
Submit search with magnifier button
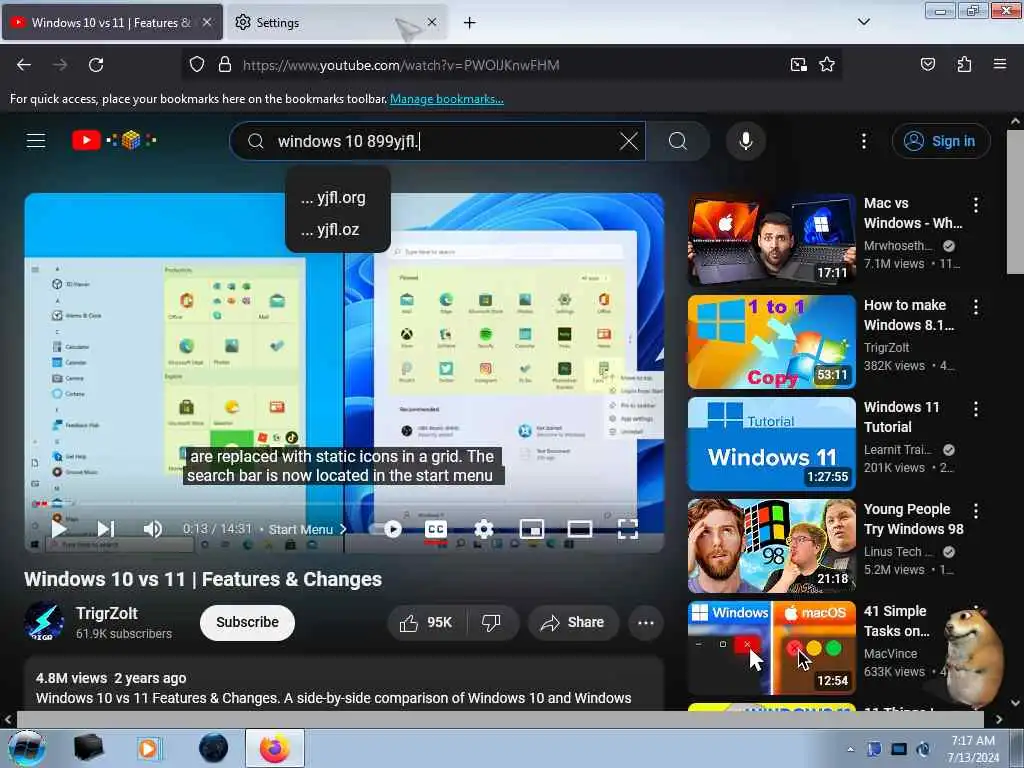[678, 141]
